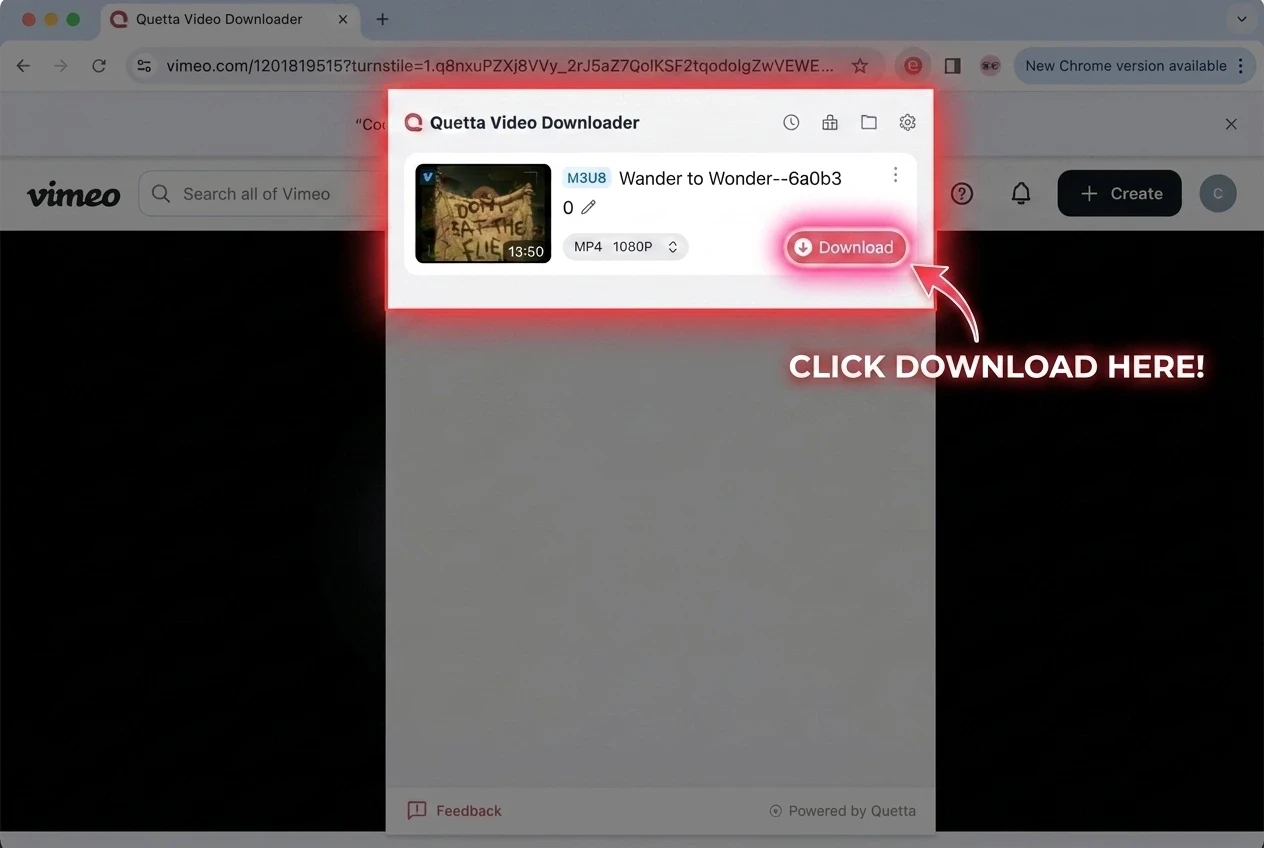Reload the Vimeo page
This screenshot has height=848, width=1264.
click(x=99, y=66)
